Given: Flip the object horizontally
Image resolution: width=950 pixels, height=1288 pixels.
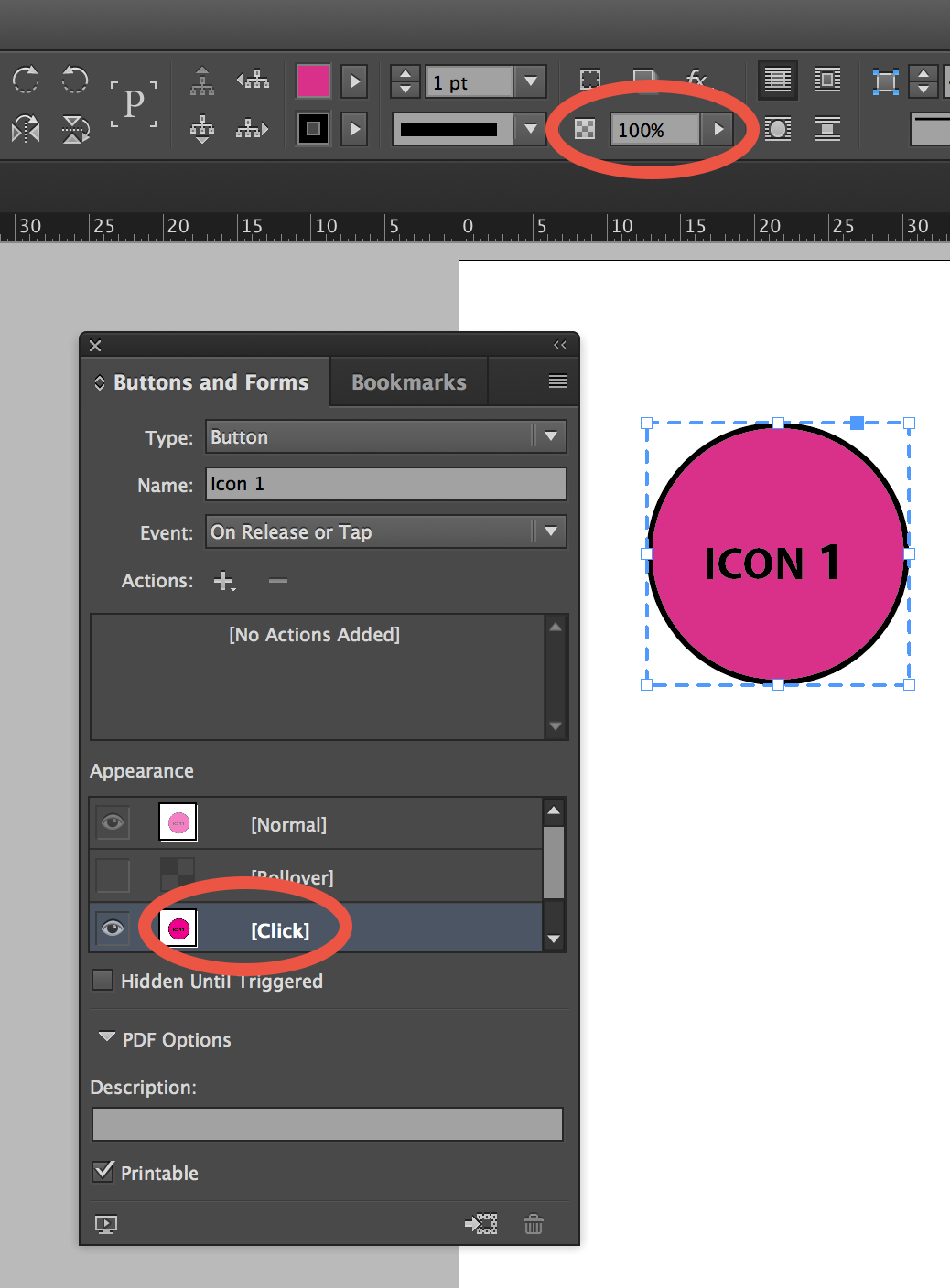Looking at the screenshot, I should (26, 129).
